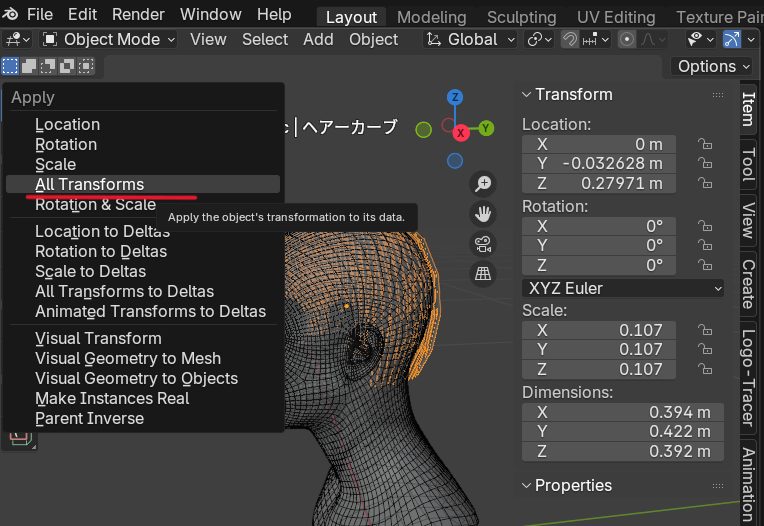Click the Blender logo icon
This screenshot has width=764, height=526.
(11, 14)
